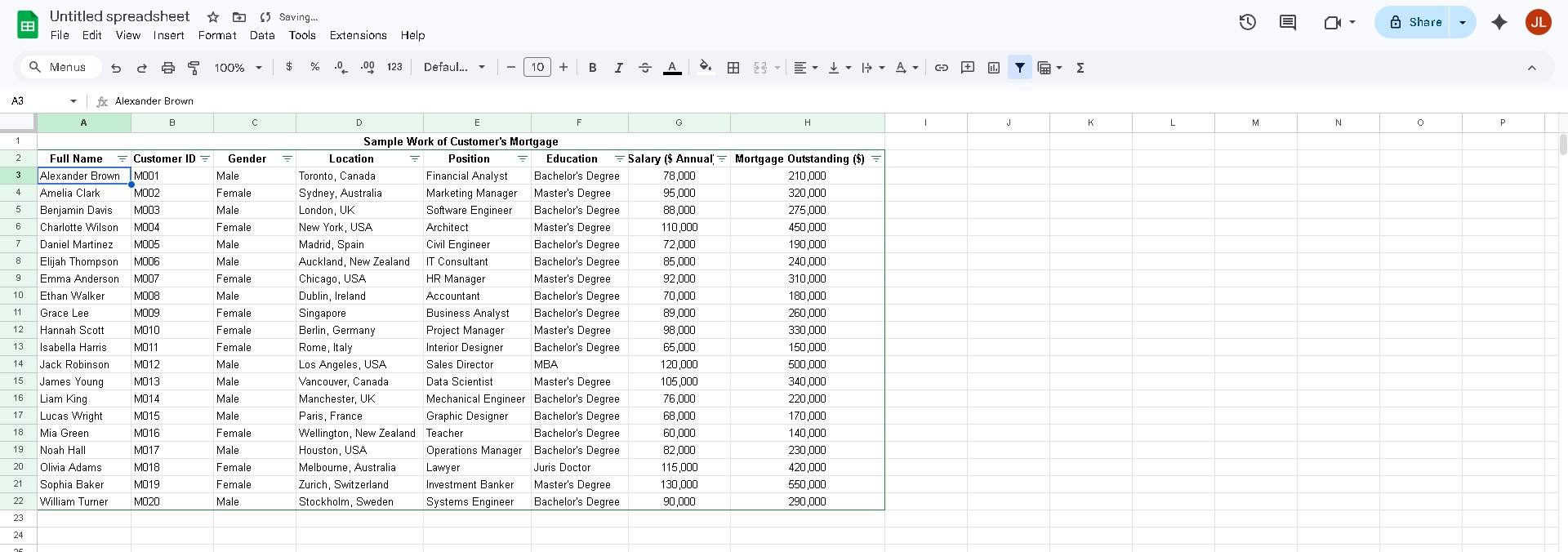Select cell containing Sophia Baker
Screen dimensions: 1568x552
[84, 484]
